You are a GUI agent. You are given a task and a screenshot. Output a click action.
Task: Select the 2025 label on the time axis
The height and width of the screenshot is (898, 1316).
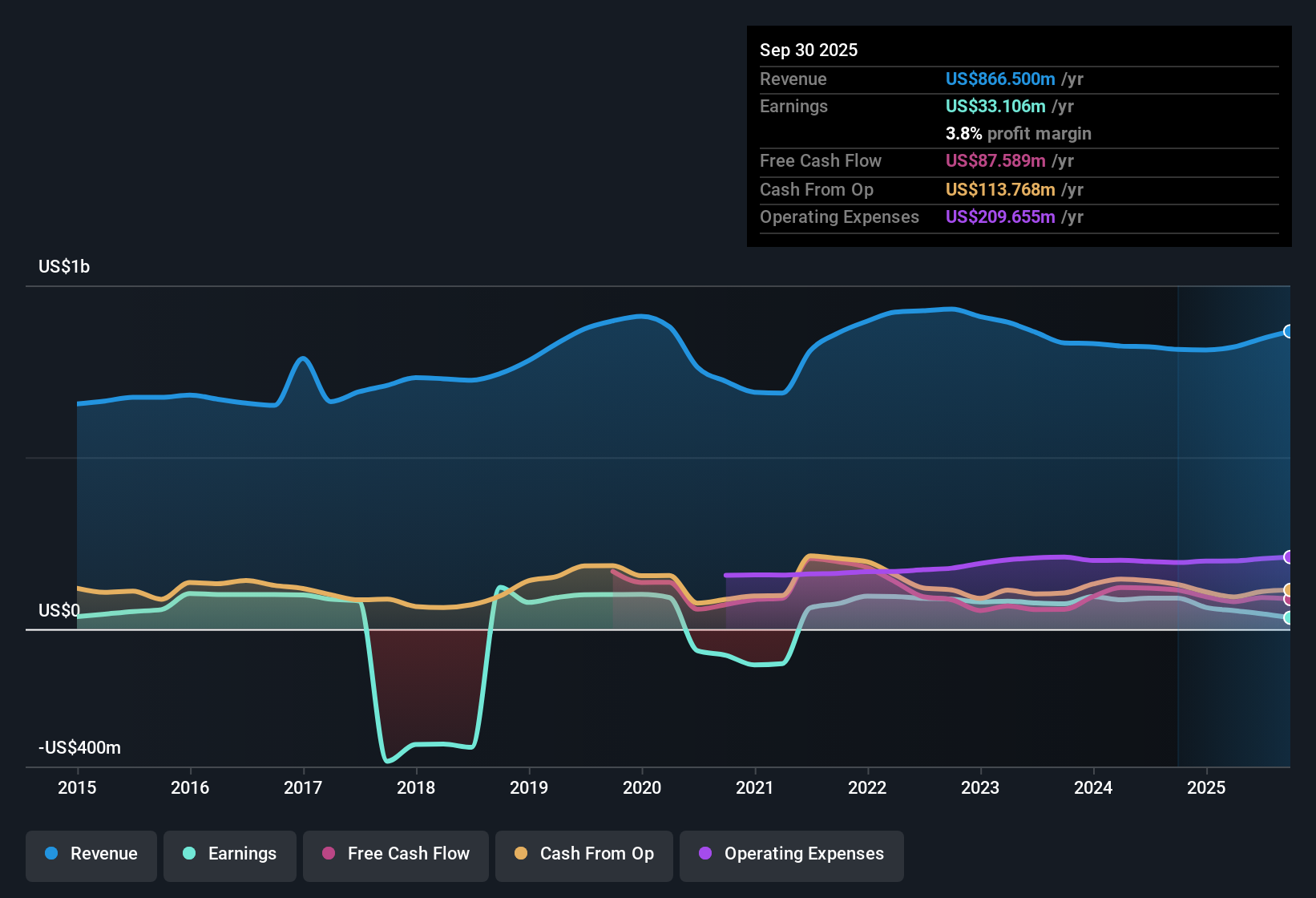click(x=1207, y=788)
